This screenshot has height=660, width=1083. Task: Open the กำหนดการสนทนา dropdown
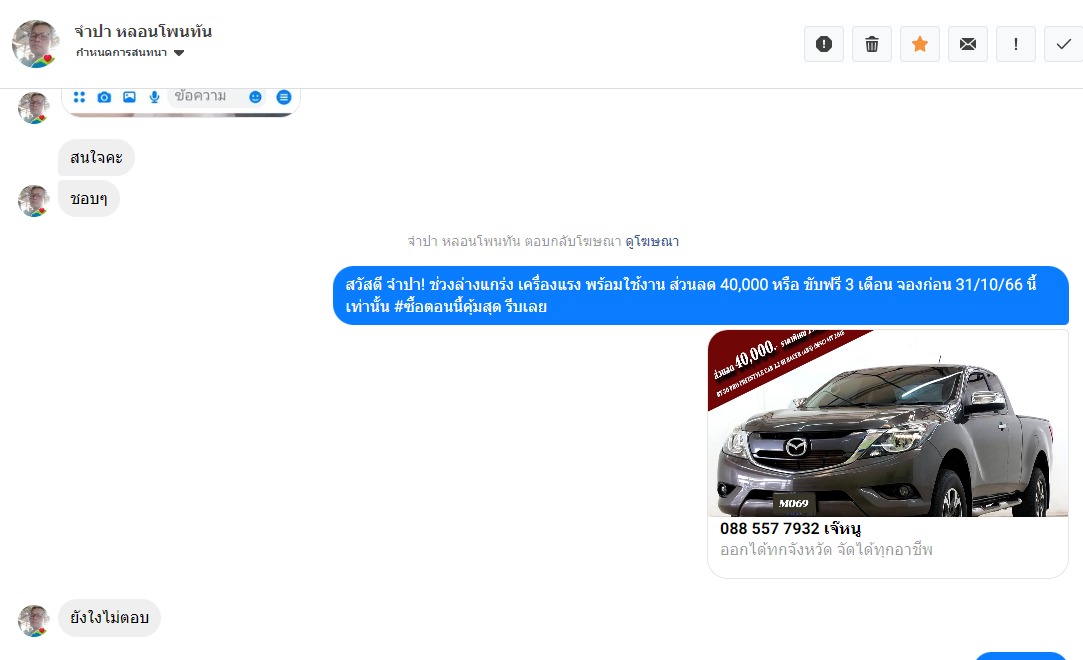point(130,52)
